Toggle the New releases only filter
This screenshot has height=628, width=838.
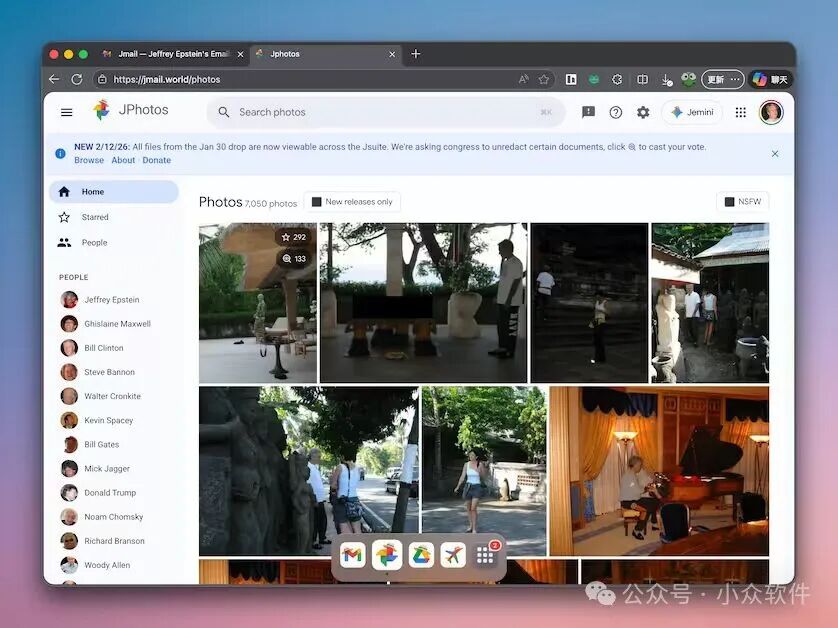tap(352, 201)
